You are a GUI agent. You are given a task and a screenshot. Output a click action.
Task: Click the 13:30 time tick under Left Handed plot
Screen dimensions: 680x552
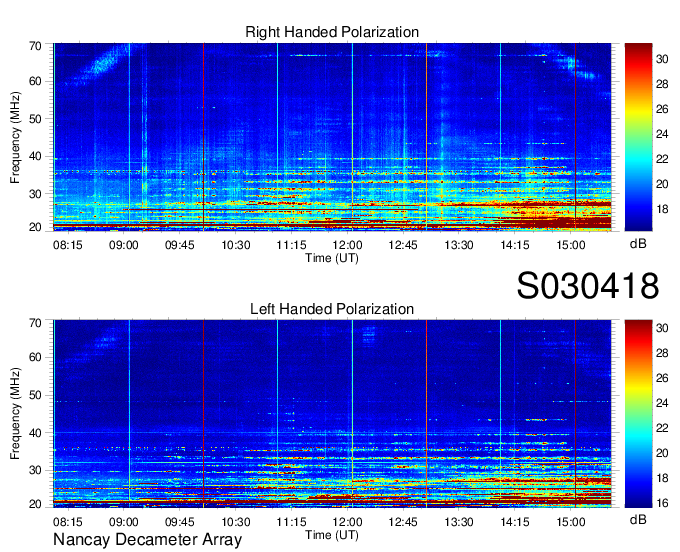[x=459, y=521]
